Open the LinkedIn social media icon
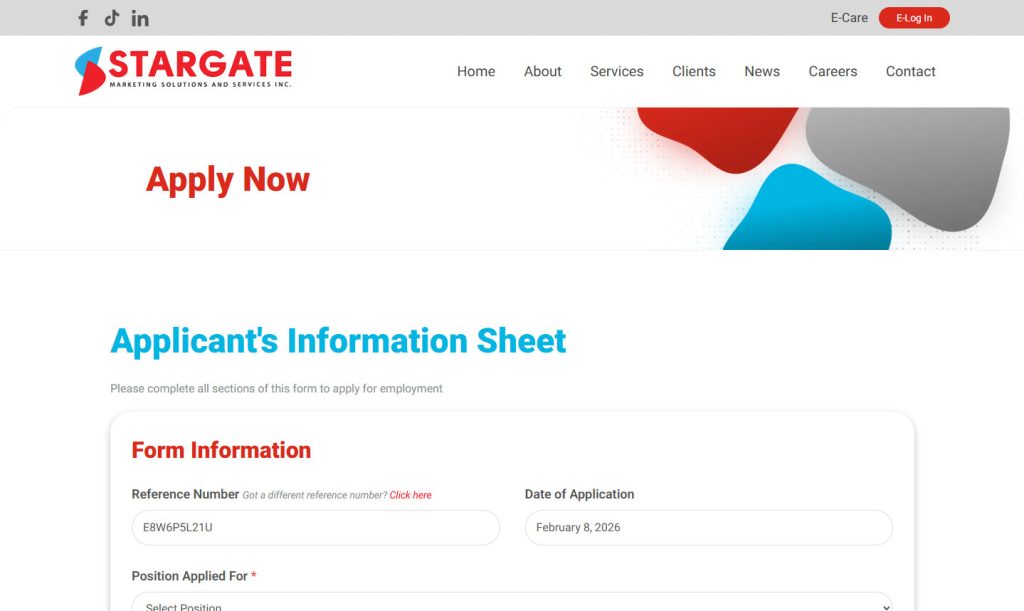1024x611 pixels. [x=140, y=18]
